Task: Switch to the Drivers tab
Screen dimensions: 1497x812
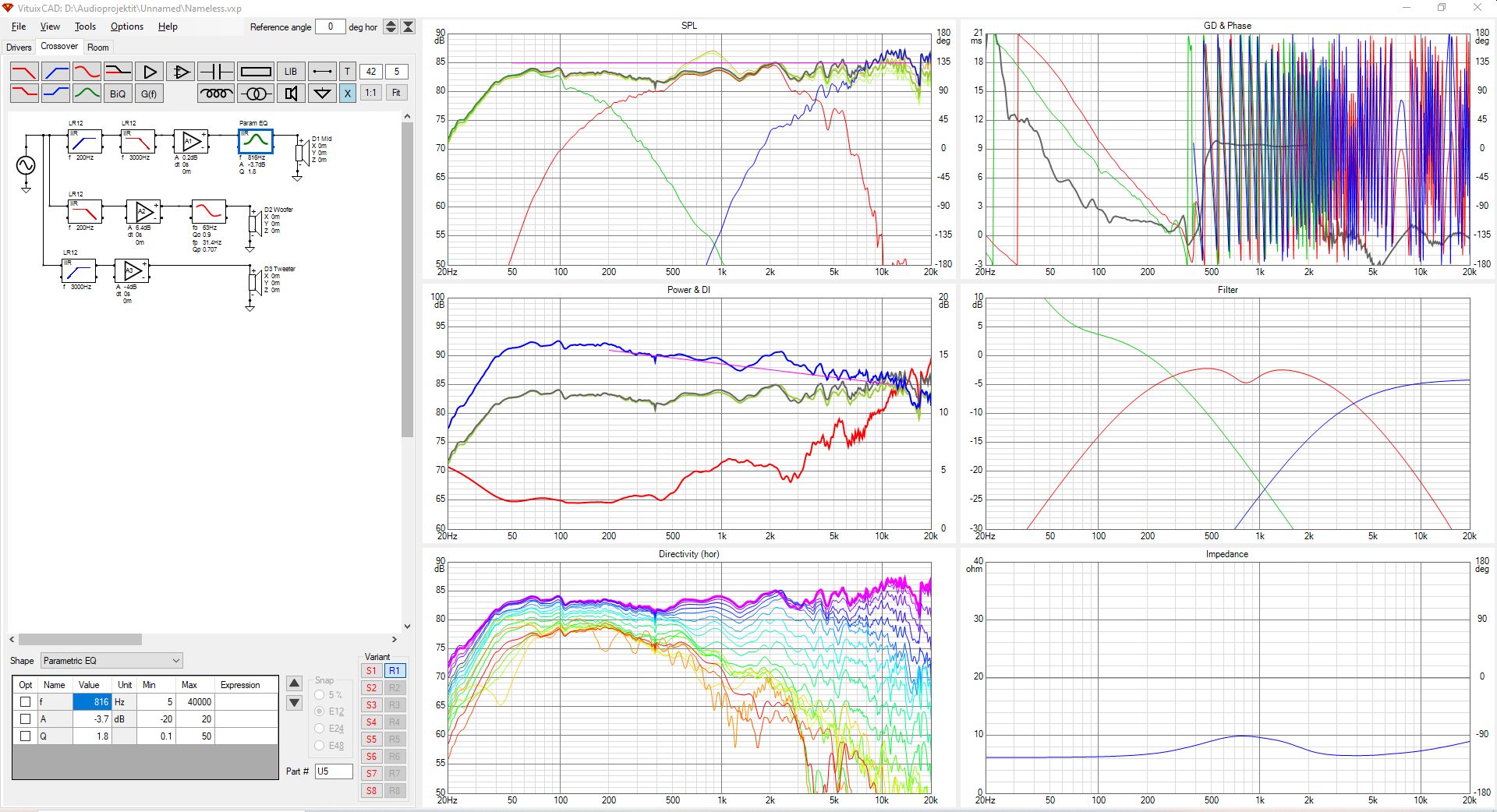Action: [19, 48]
